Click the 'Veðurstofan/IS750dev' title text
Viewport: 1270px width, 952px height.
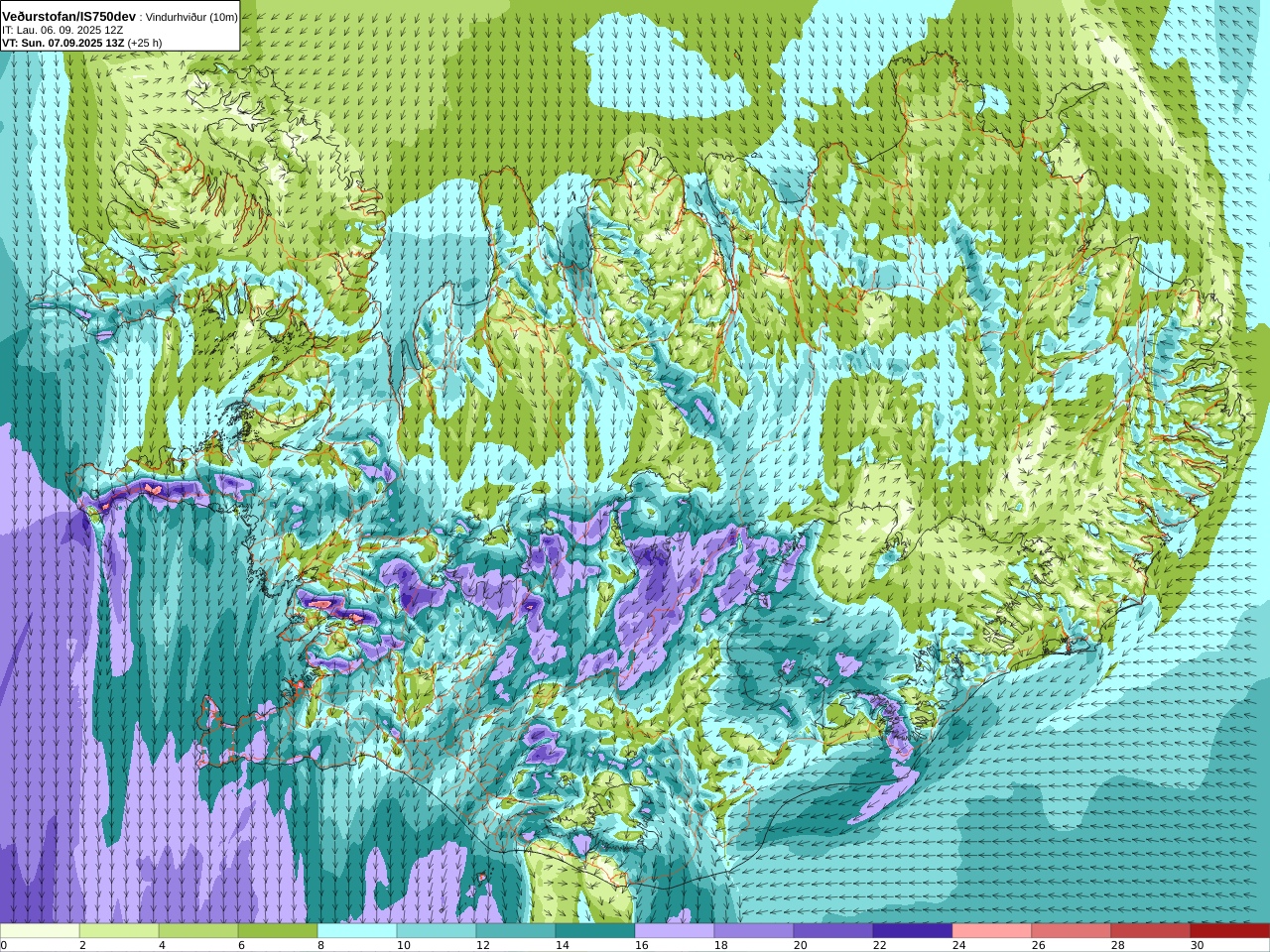69,17
